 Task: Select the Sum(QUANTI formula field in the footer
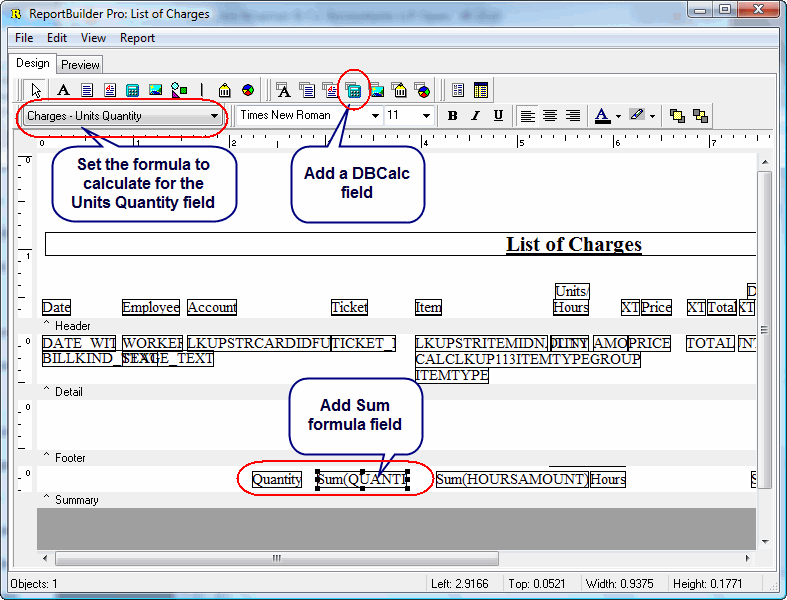pyautogui.click(x=362, y=480)
